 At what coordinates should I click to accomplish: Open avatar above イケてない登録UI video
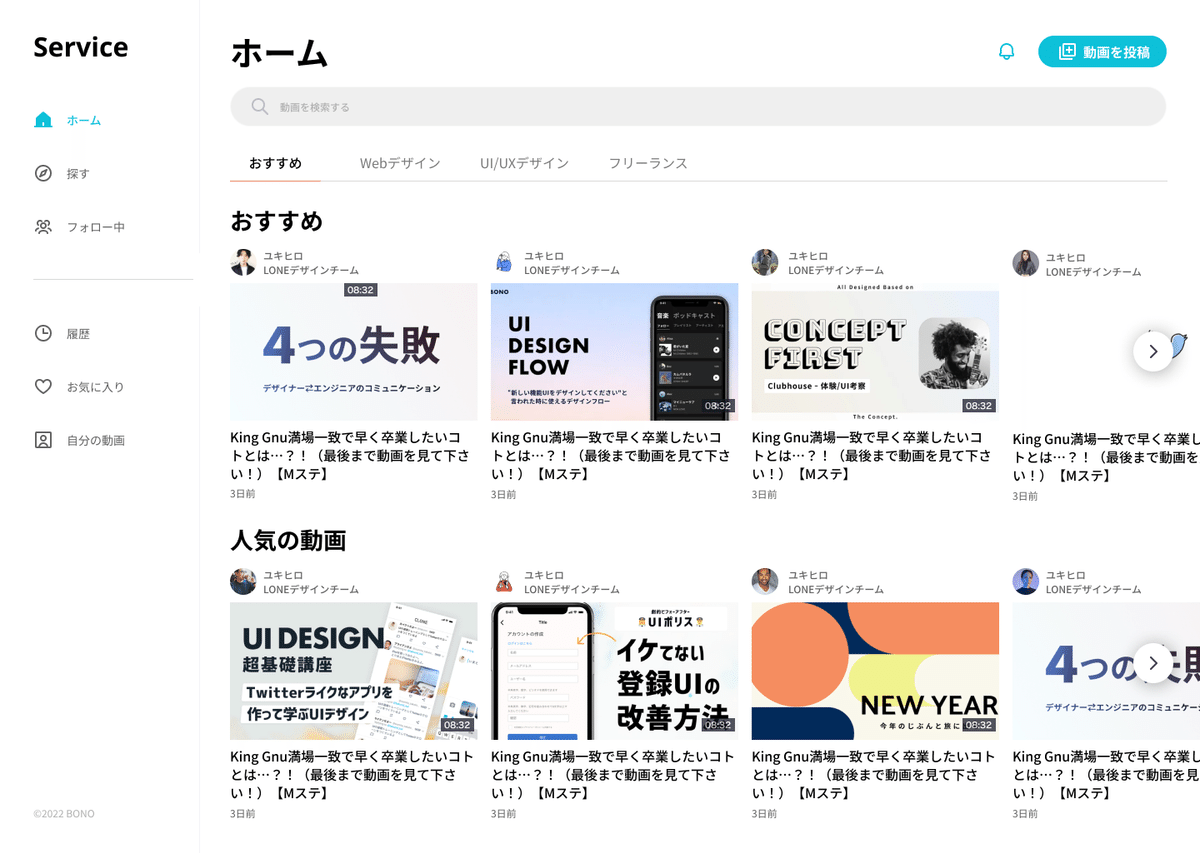[504, 582]
